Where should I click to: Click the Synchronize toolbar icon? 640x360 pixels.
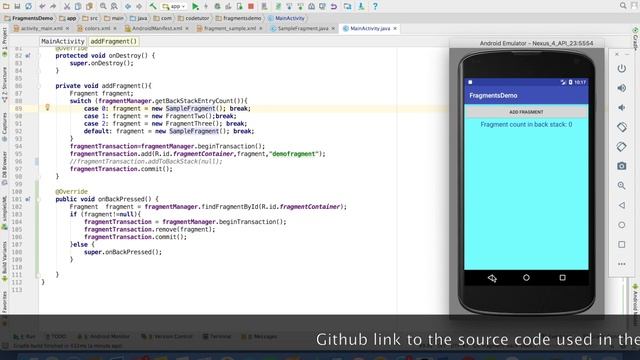[x=29, y=6]
